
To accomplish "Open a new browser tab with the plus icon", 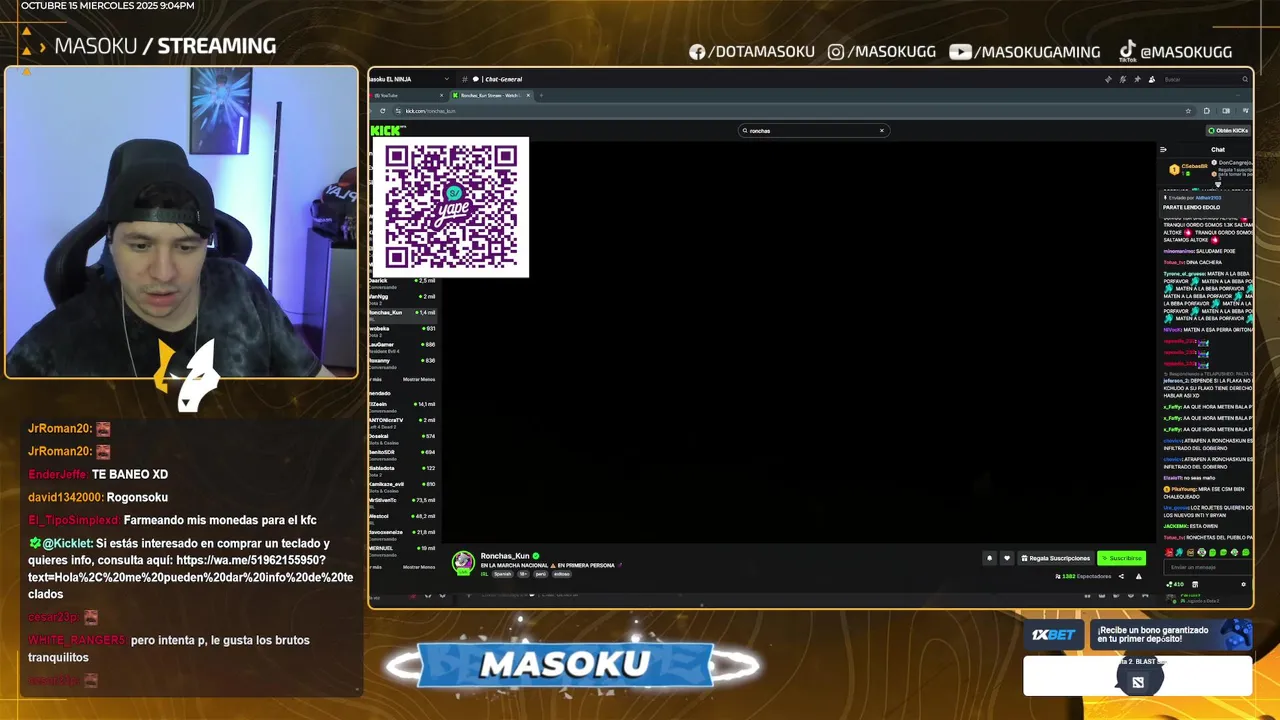I will coord(541,96).
